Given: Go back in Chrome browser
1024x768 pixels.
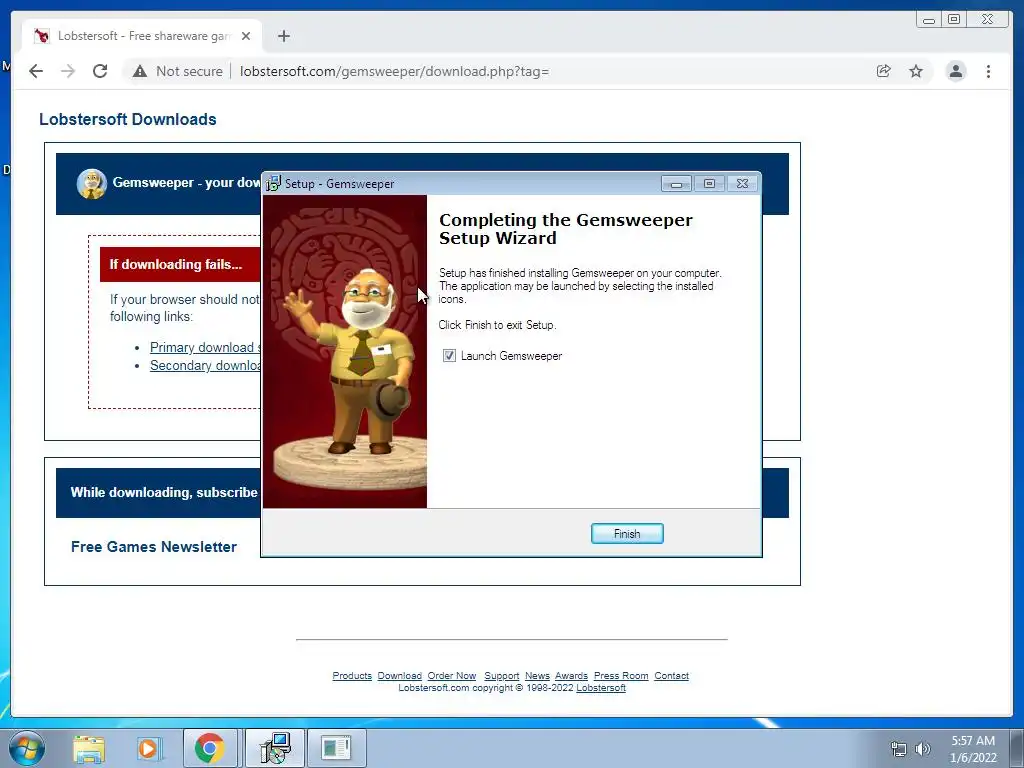Looking at the screenshot, I should [36, 71].
